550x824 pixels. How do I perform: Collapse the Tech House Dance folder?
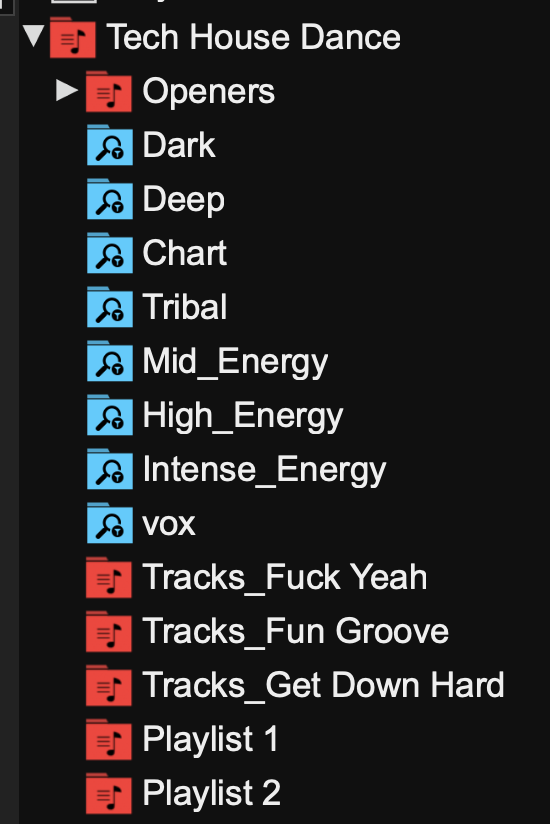pos(34,36)
